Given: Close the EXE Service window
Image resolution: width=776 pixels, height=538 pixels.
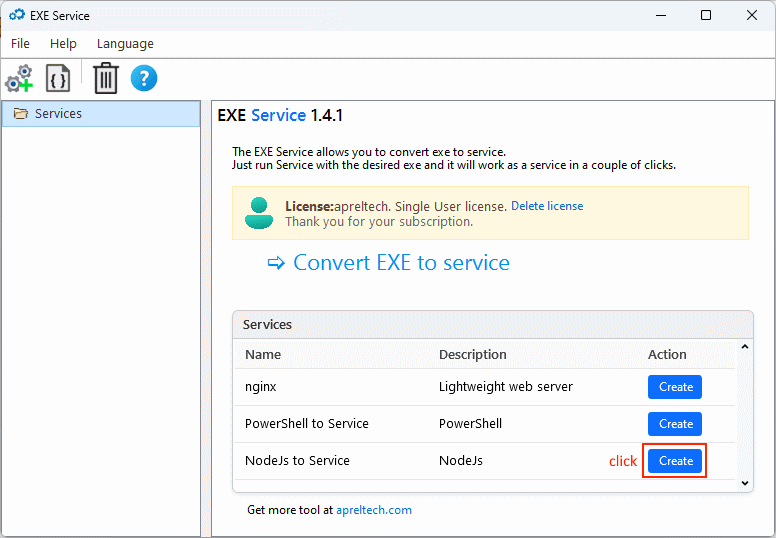Looking at the screenshot, I should [x=752, y=15].
